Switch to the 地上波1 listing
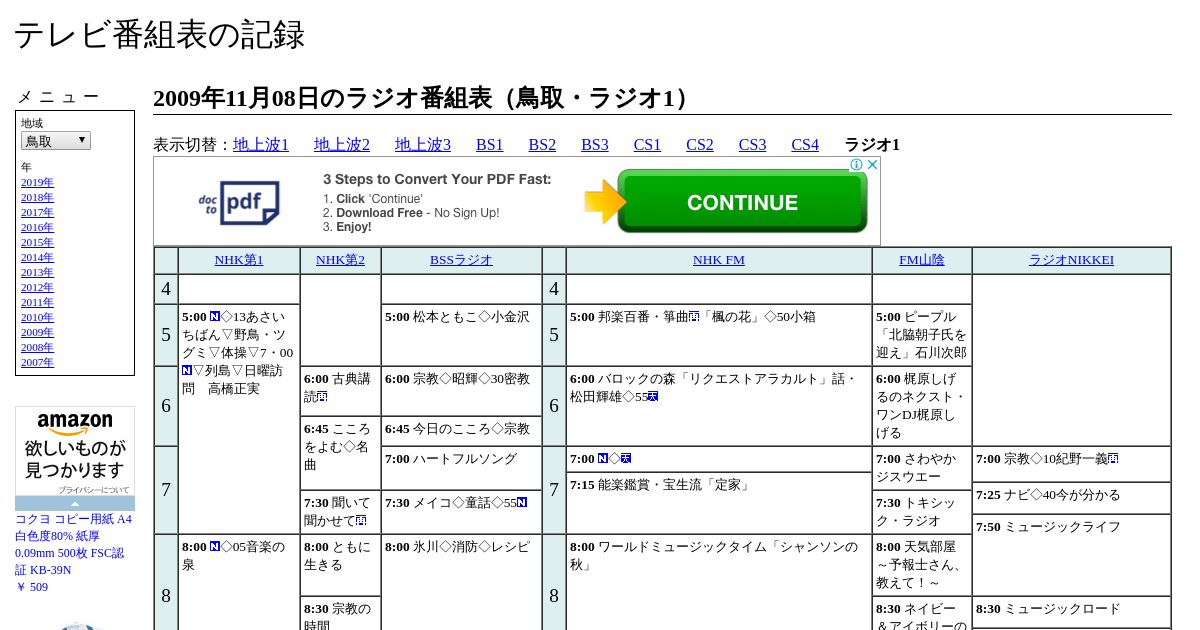The height and width of the screenshot is (630, 1200). click(x=261, y=145)
